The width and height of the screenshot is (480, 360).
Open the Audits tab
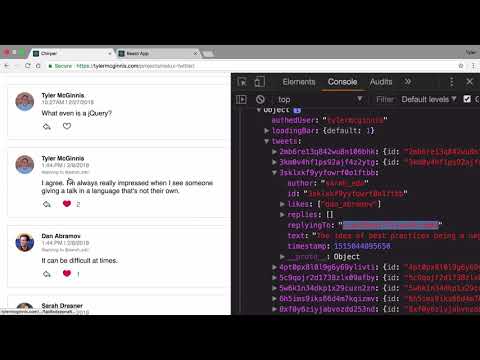381,82
